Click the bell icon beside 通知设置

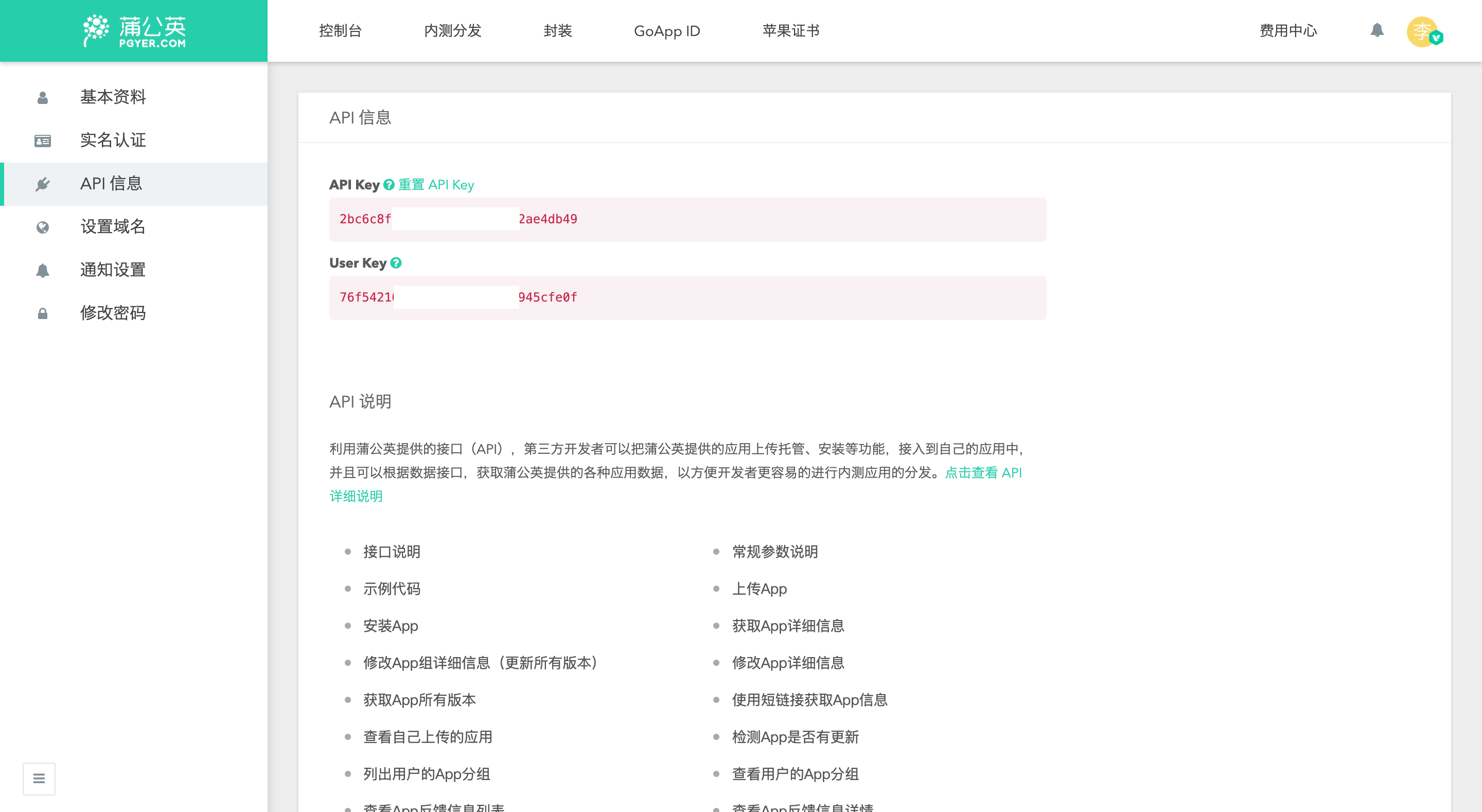(x=43, y=270)
